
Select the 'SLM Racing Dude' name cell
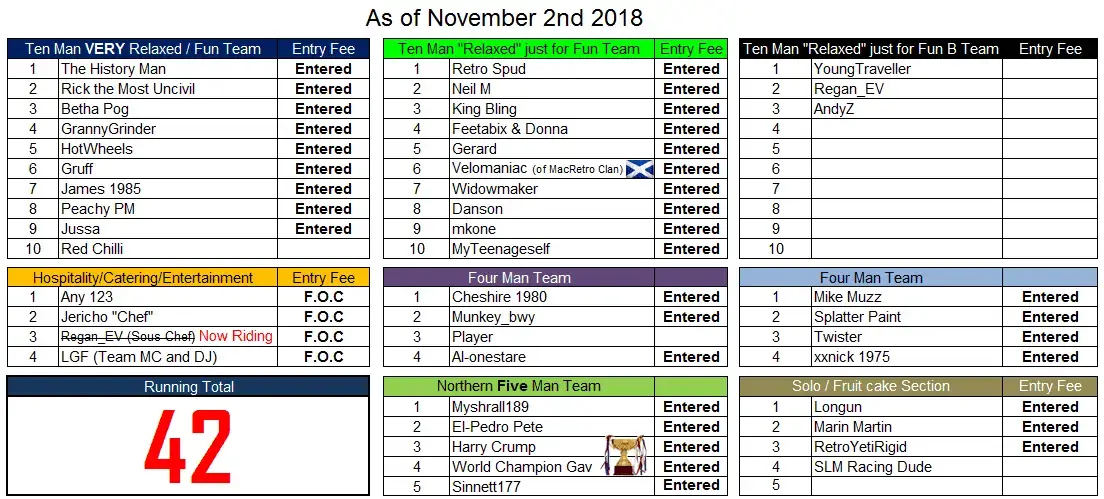908,467
